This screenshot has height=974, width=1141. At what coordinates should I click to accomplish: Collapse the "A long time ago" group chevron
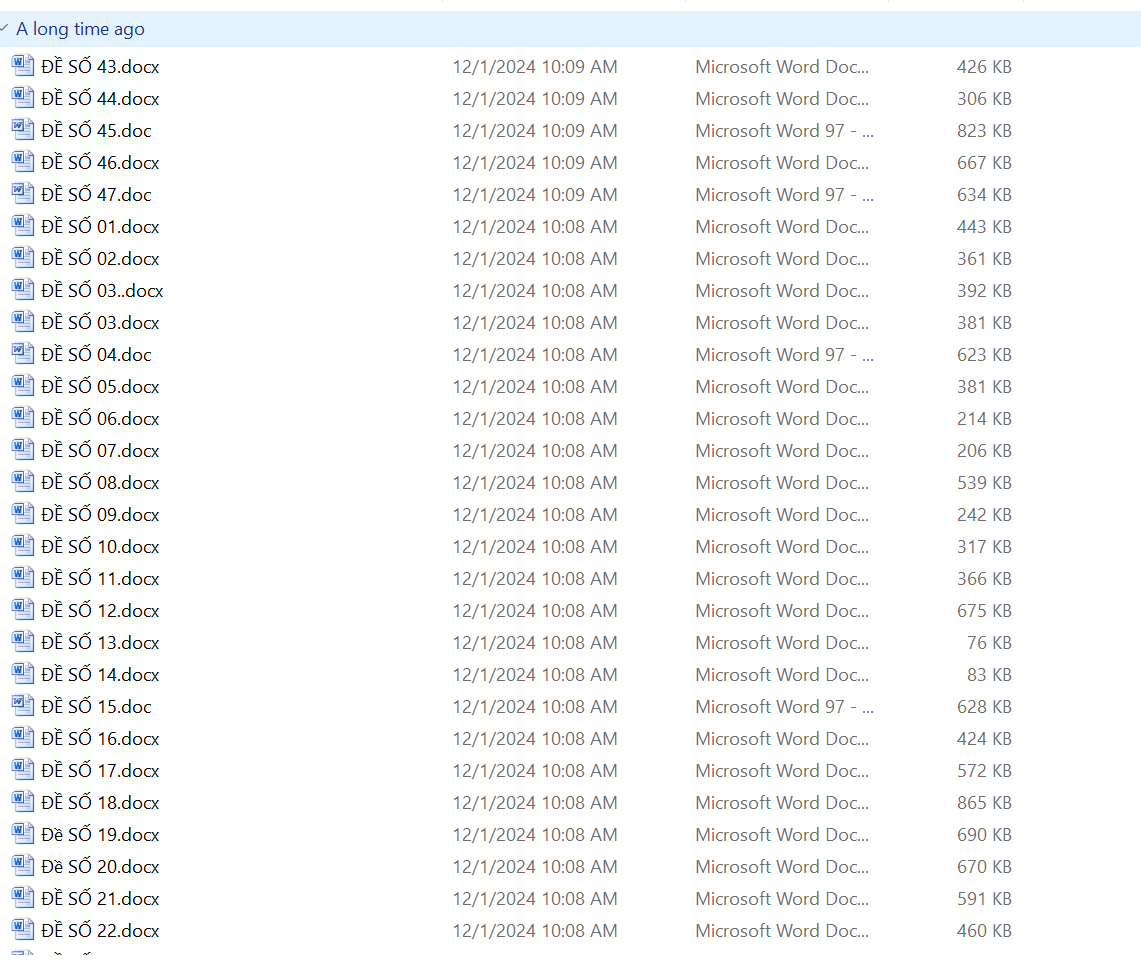point(5,29)
